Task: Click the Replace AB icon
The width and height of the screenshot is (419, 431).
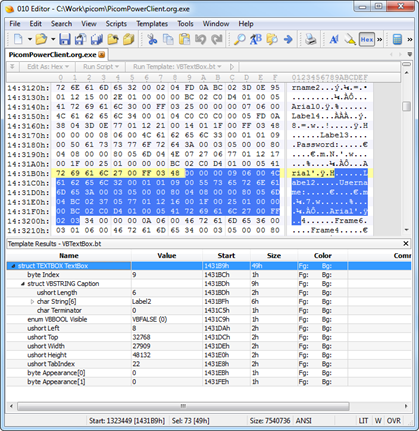Action: 256,39
